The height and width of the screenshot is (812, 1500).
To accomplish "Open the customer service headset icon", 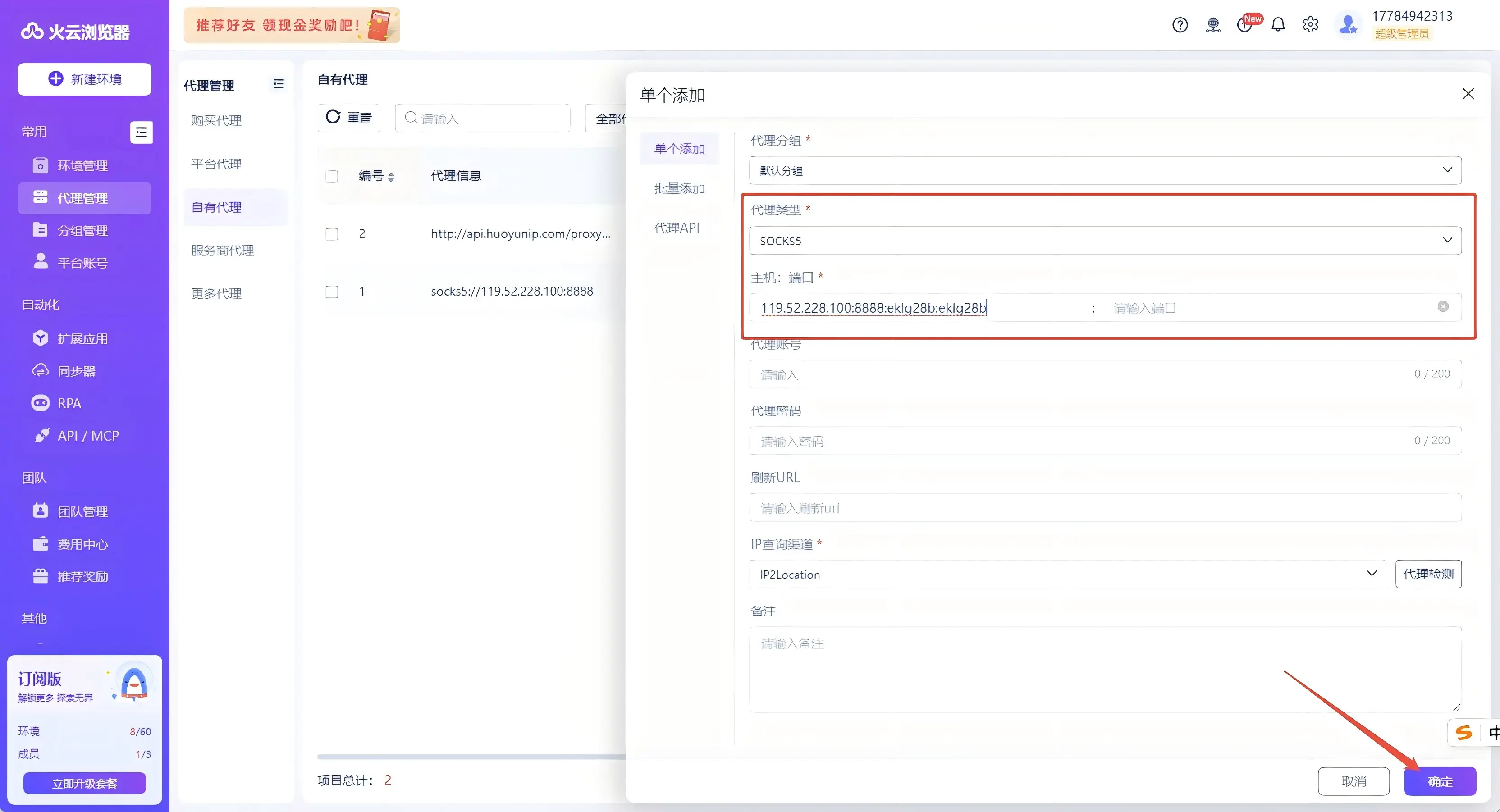I will coord(1213,25).
